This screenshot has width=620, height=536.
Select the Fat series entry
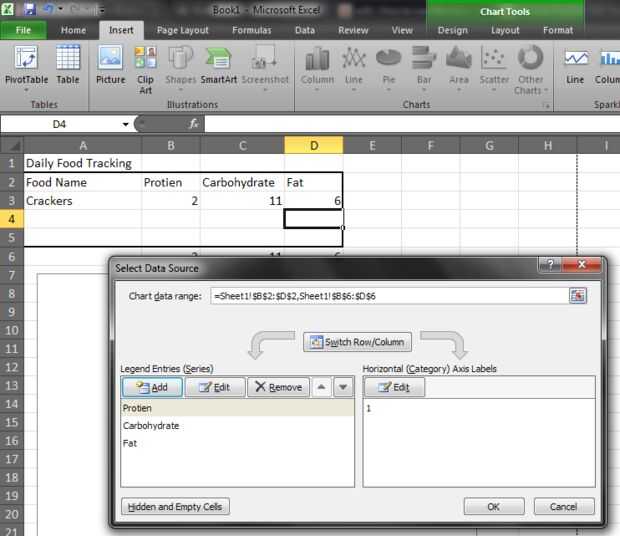pos(237,443)
